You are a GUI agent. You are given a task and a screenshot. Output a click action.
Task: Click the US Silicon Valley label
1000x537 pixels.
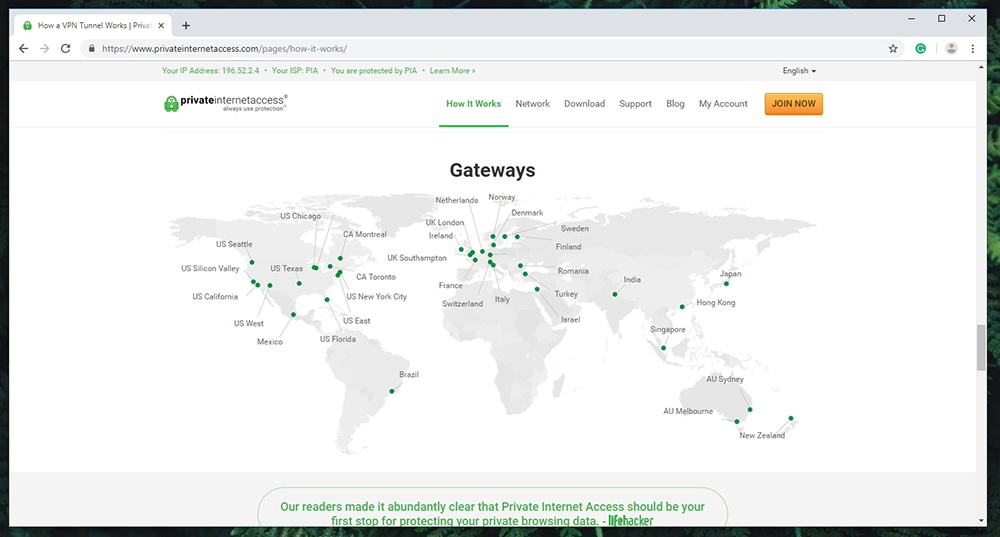click(x=210, y=268)
